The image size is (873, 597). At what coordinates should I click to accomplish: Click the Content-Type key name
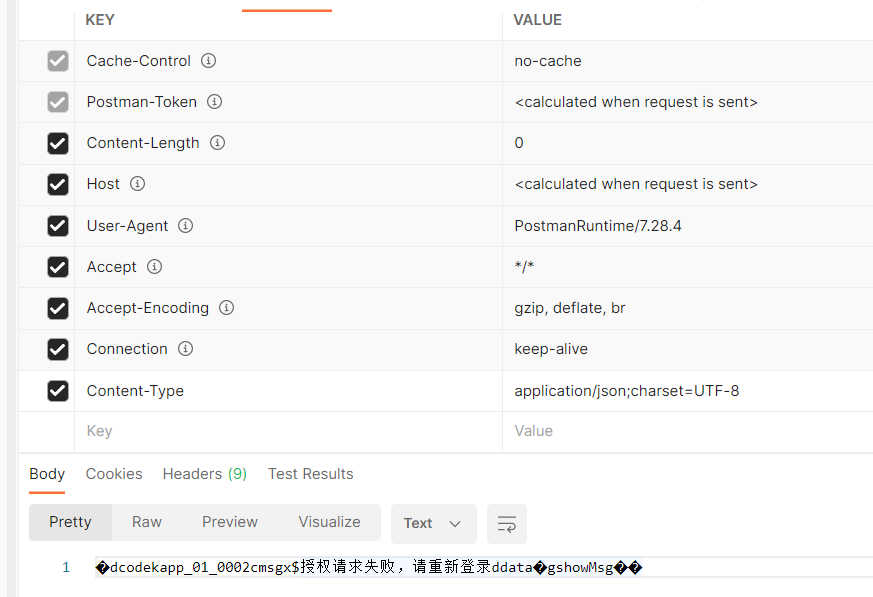135,391
